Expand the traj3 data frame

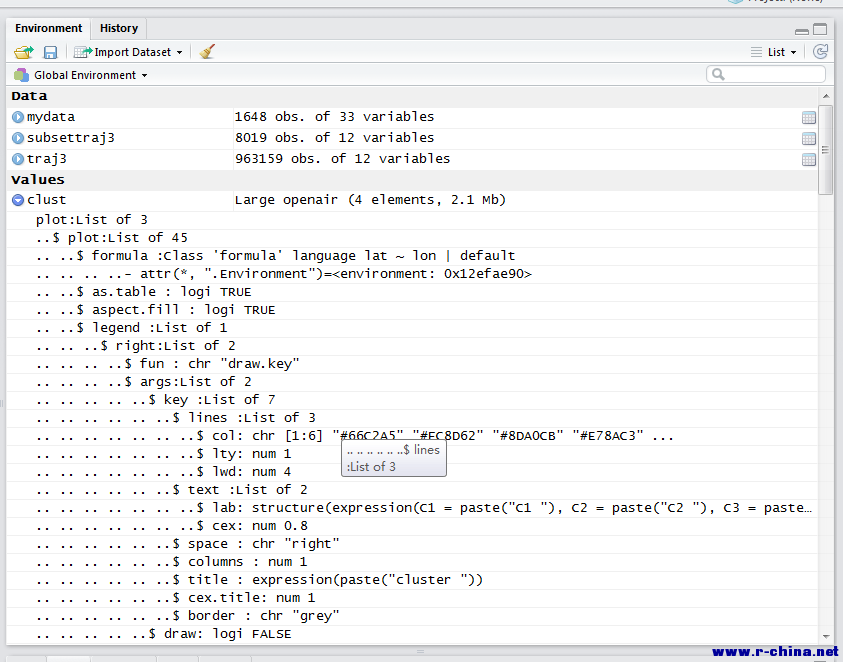pos(18,159)
